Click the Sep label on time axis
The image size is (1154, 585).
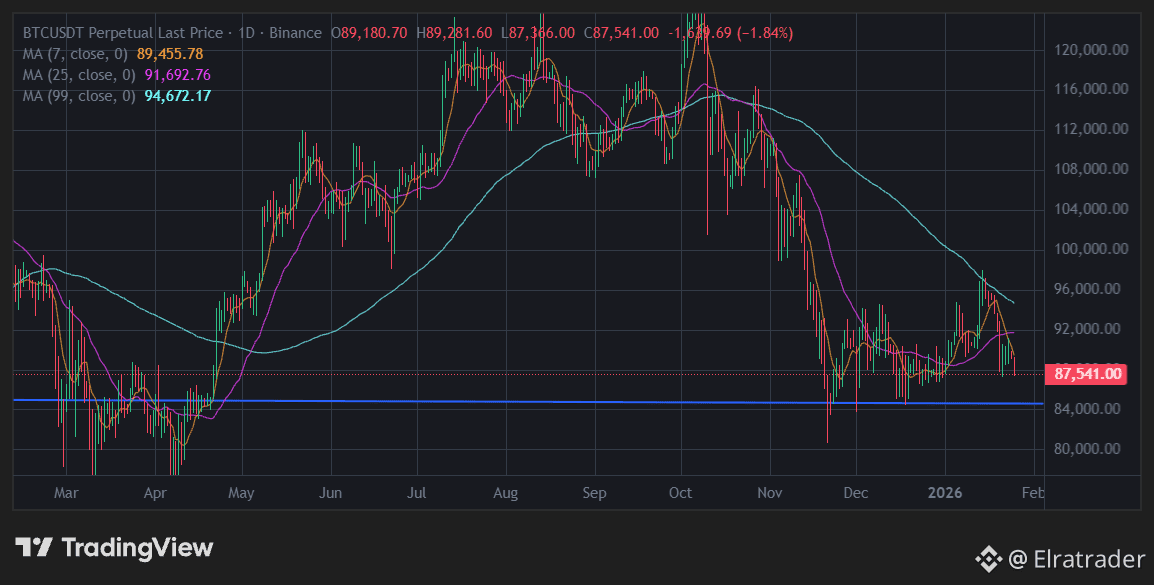pos(594,493)
